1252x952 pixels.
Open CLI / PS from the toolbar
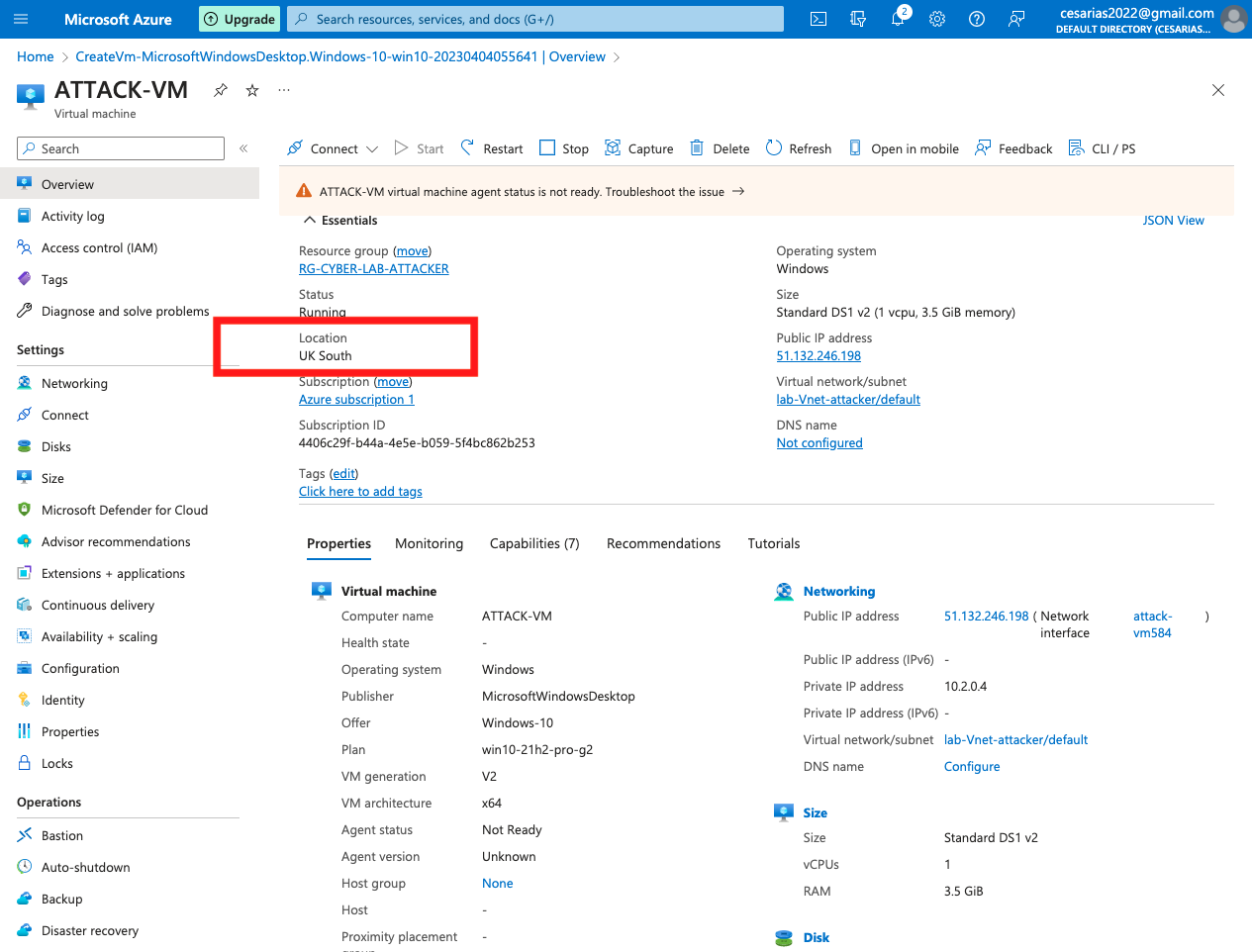[1102, 148]
